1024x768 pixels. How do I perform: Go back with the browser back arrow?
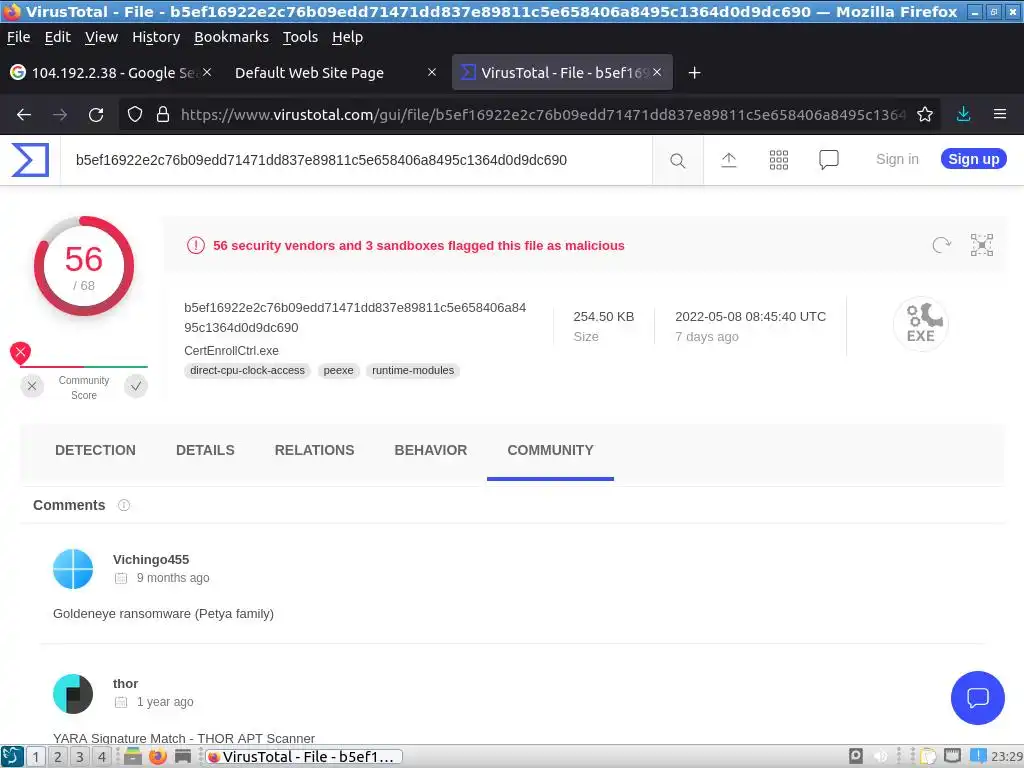click(24, 115)
